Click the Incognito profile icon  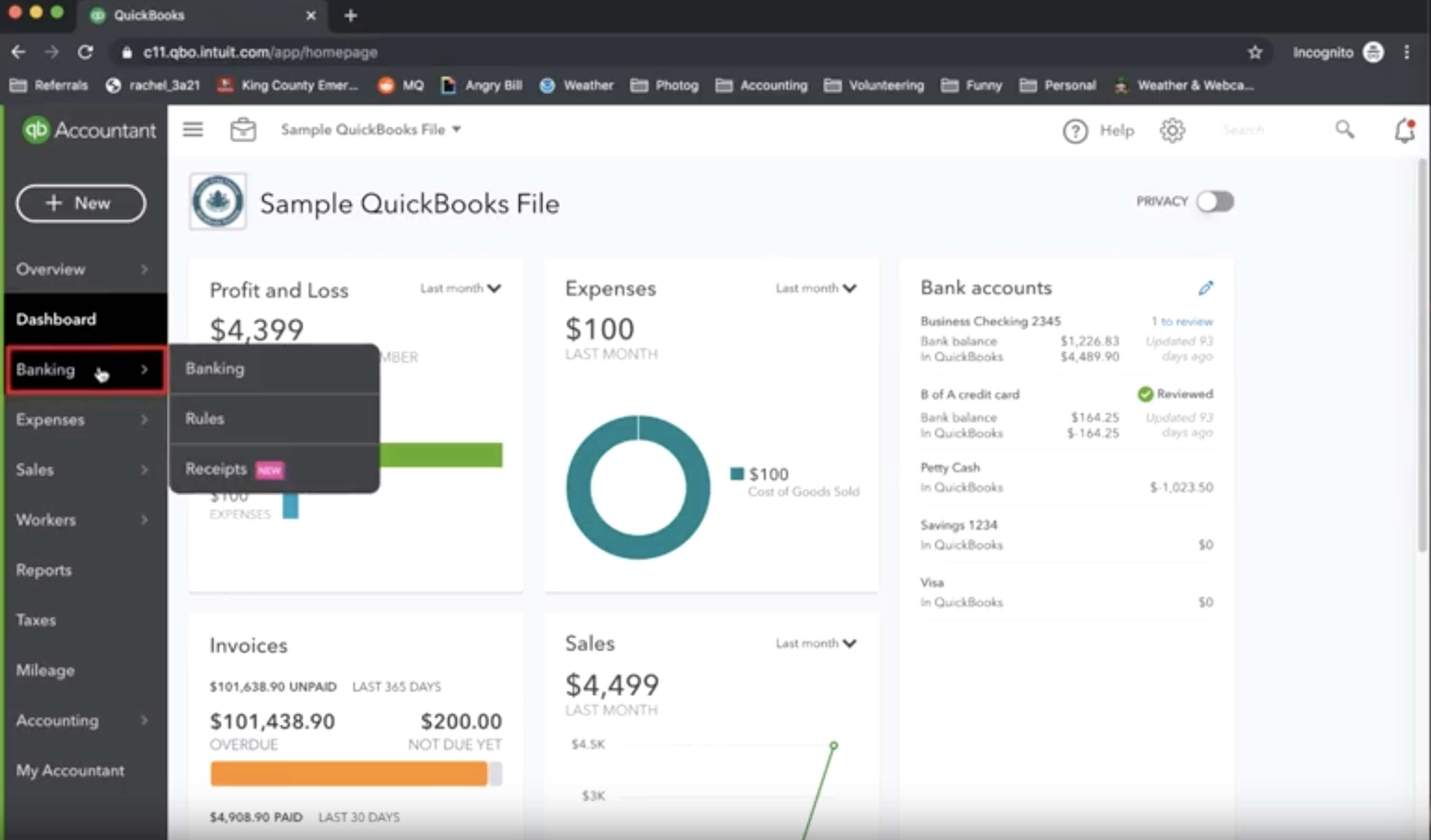coord(1373,52)
